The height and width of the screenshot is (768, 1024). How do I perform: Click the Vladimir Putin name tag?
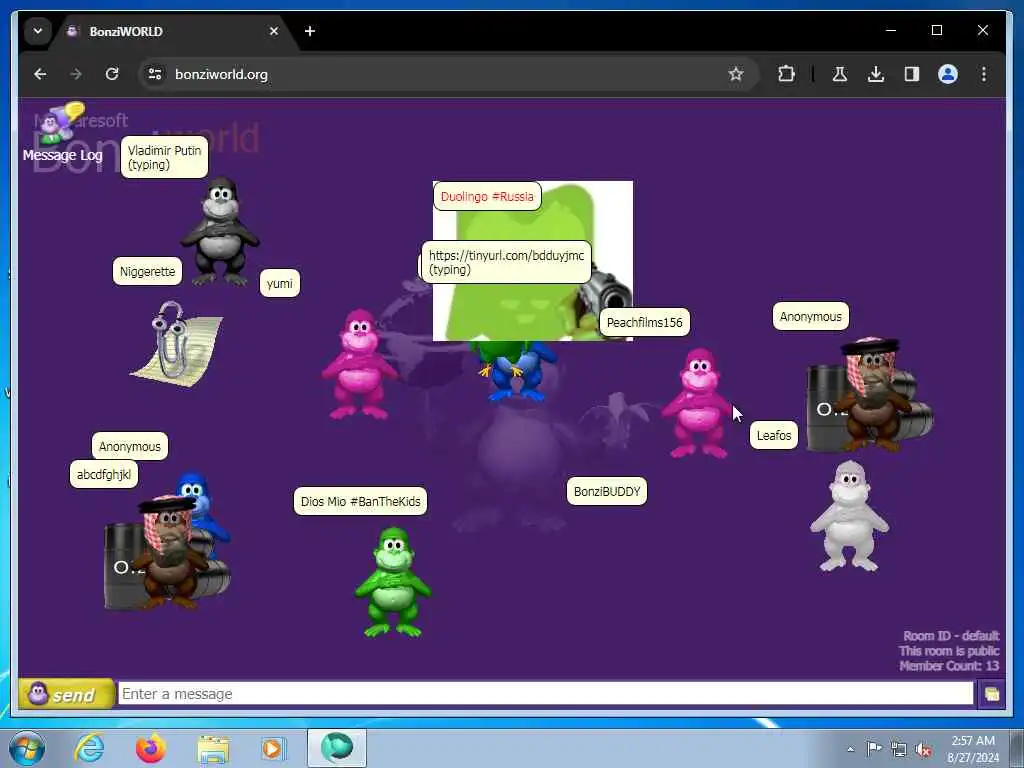[x=165, y=157]
